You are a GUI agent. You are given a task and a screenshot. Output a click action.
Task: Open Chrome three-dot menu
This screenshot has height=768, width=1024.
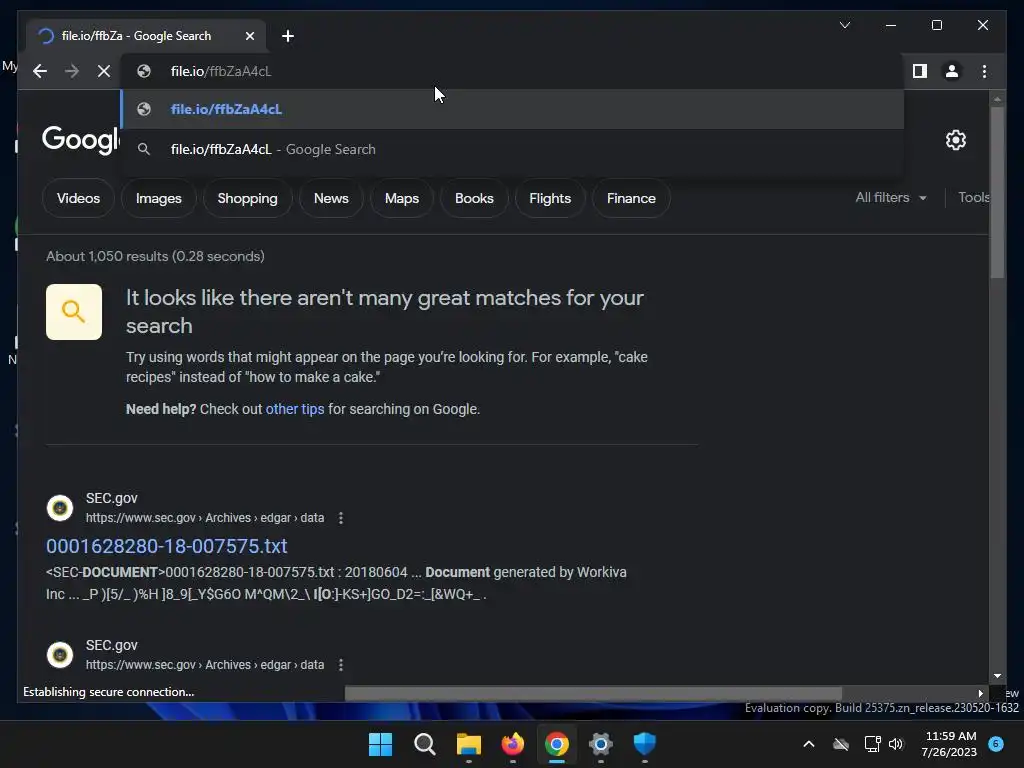click(984, 71)
